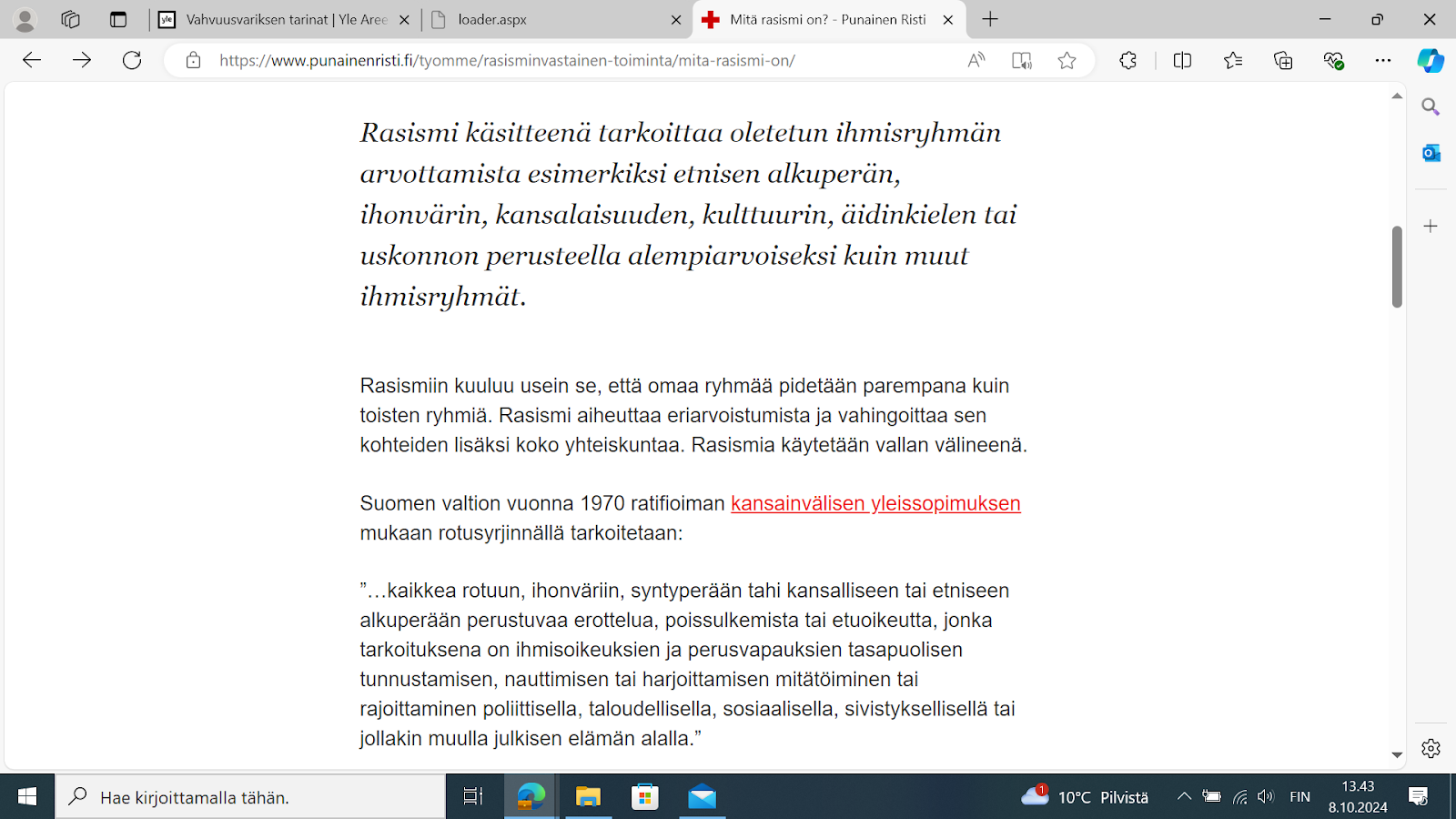Click the address bar URL
Viewport: 1456px width, 819px height.
click(x=507, y=60)
